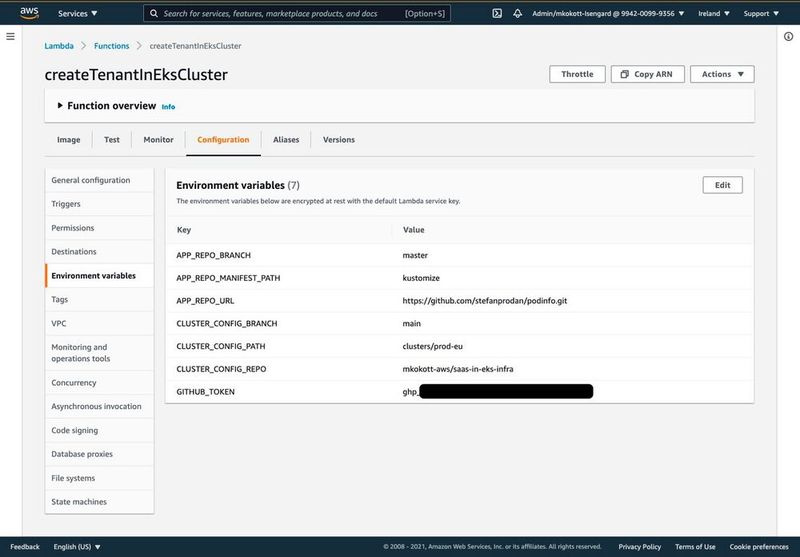
Task: Switch to the Versions tab
Action: (x=339, y=140)
